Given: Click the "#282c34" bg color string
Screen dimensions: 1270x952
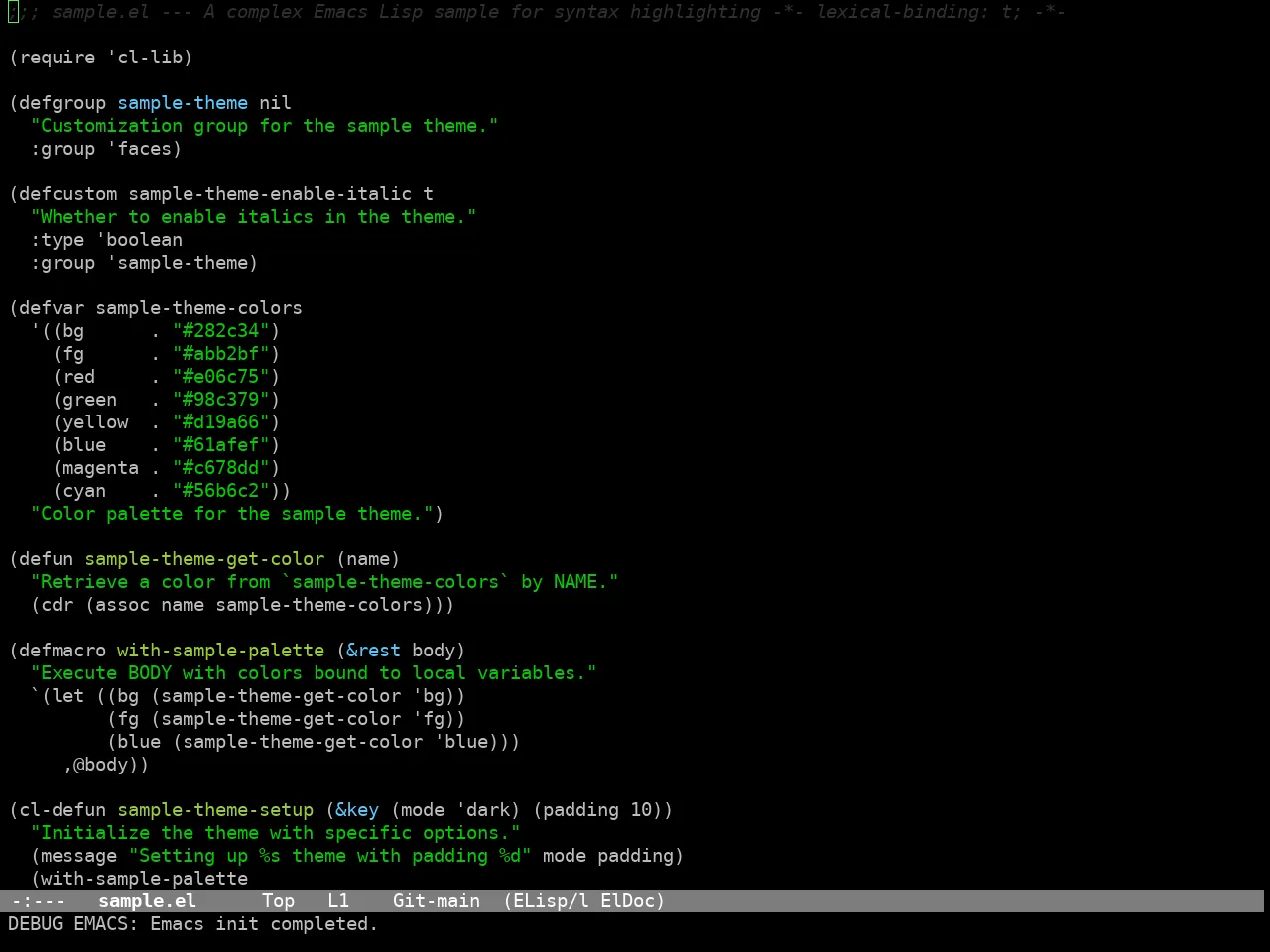Looking at the screenshot, I should point(220,331).
